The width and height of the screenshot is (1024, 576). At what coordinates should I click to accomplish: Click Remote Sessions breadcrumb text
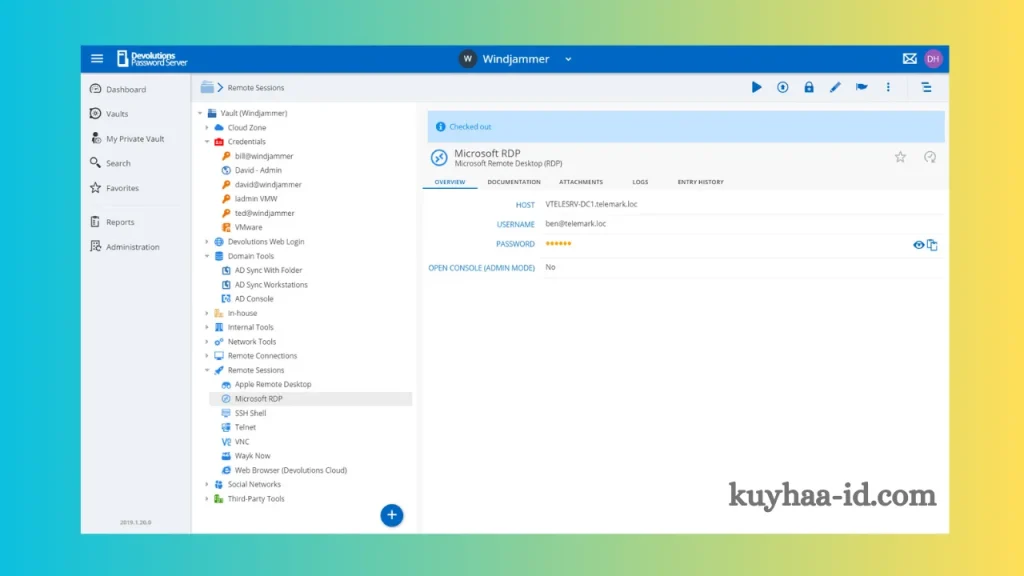[x=256, y=88]
